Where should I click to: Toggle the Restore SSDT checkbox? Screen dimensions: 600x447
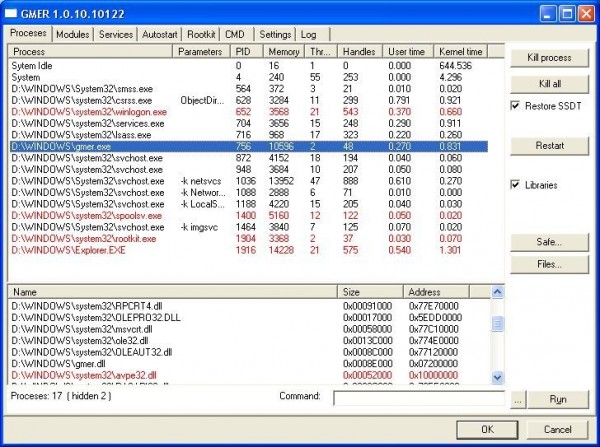point(516,105)
